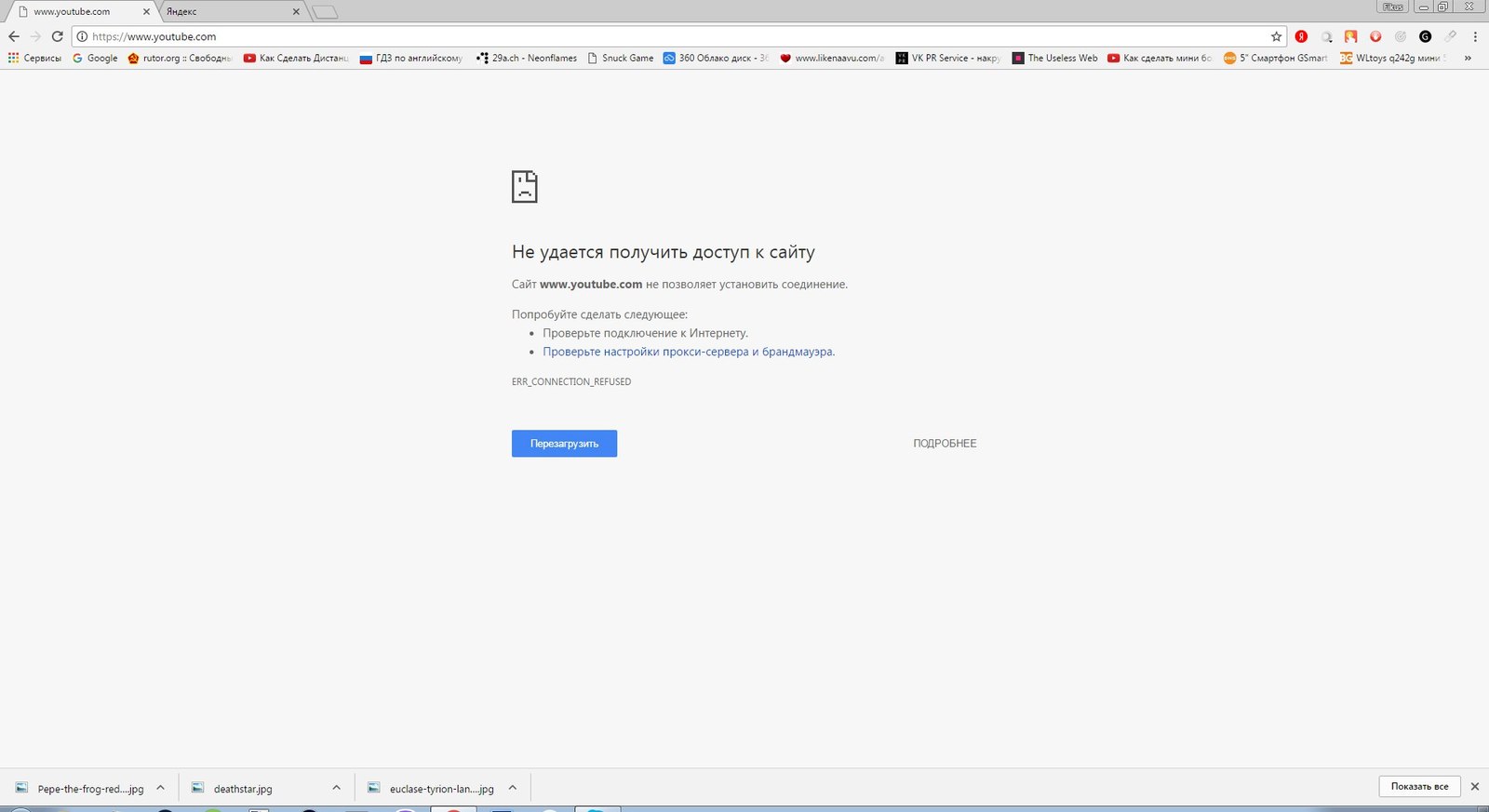Image resolution: width=1489 pixels, height=812 pixels.
Task: Click the red download-arrow extension icon
Action: [x=1375, y=36]
